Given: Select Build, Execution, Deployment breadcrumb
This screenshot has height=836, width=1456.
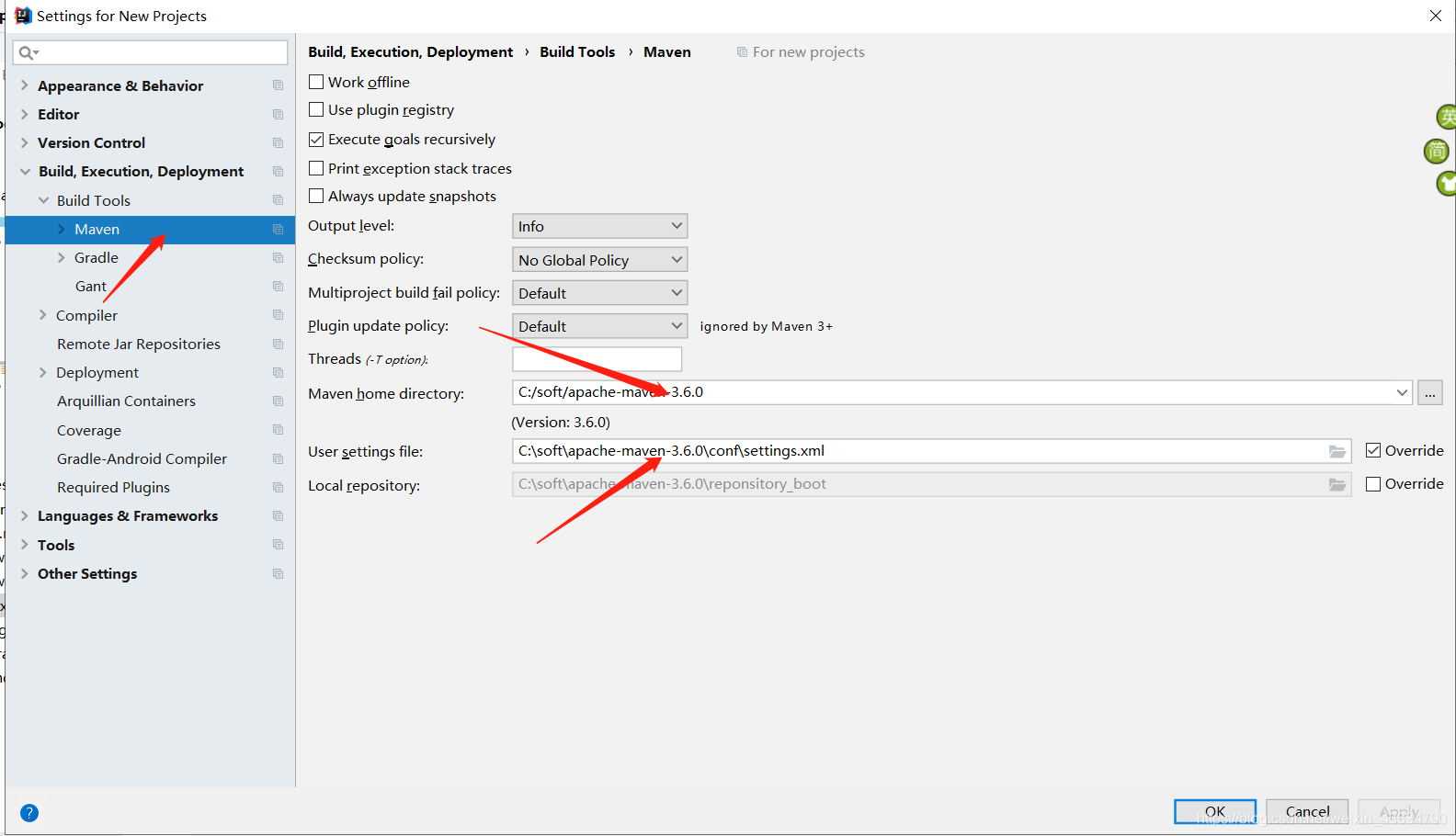Looking at the screenshot, I should (411, 51).
